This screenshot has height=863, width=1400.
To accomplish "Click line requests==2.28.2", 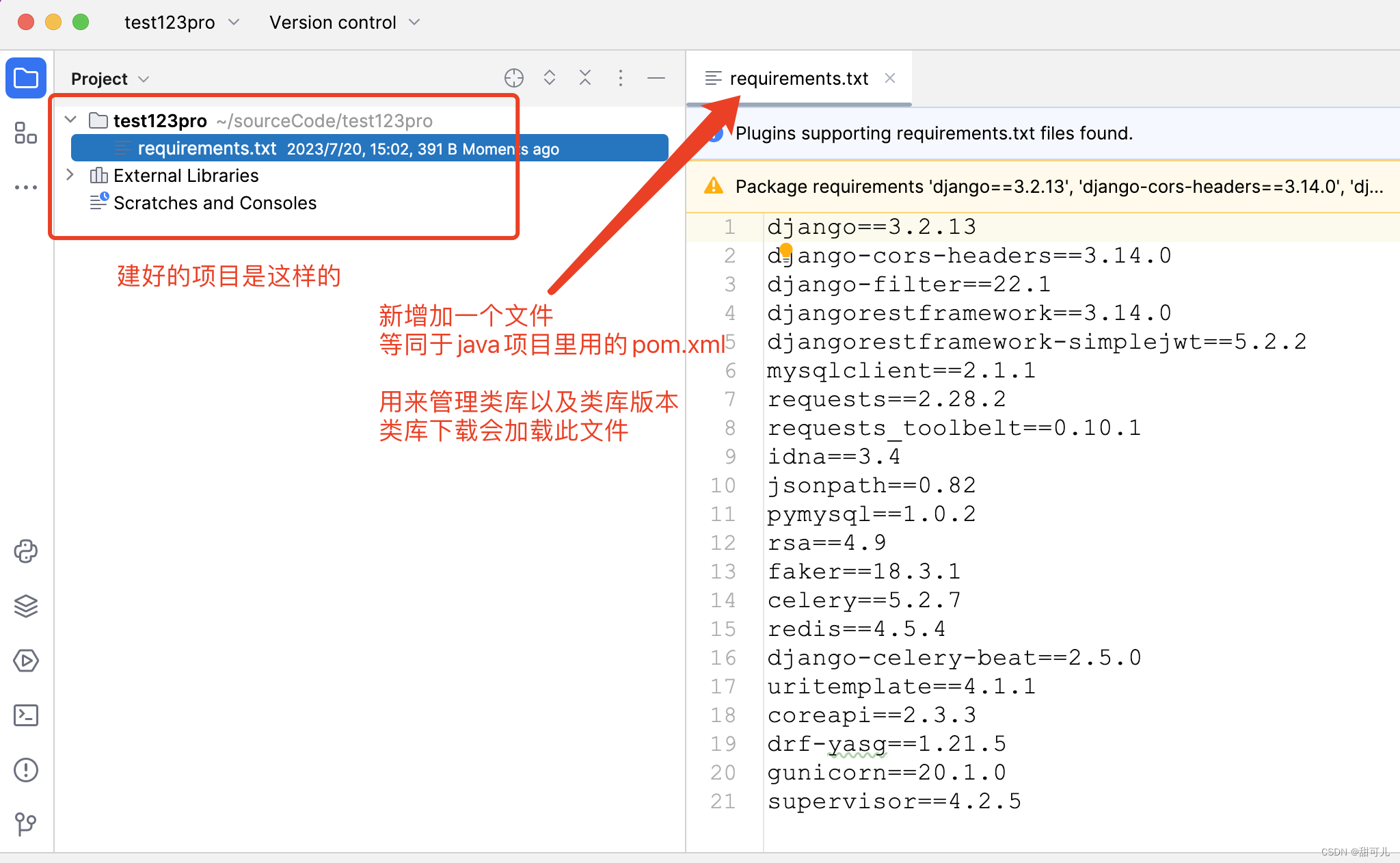I will click(x=886, y=399).
